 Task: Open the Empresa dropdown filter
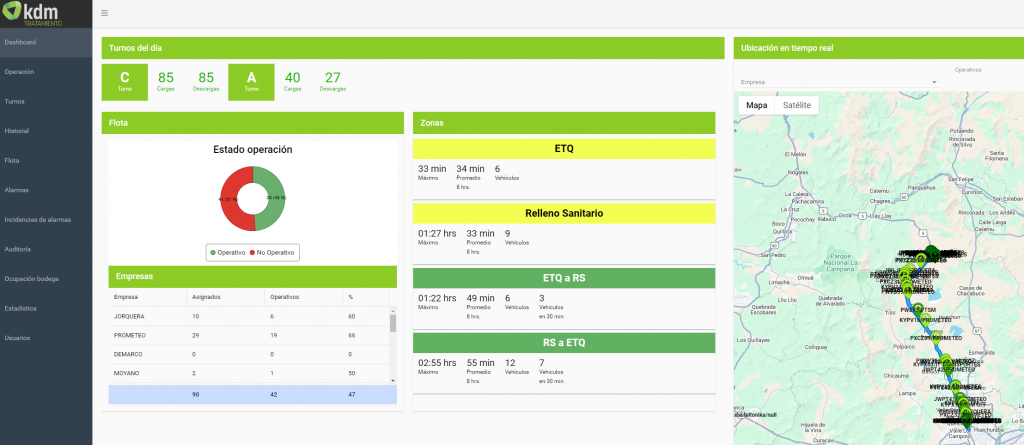click(x=838, y=82)
